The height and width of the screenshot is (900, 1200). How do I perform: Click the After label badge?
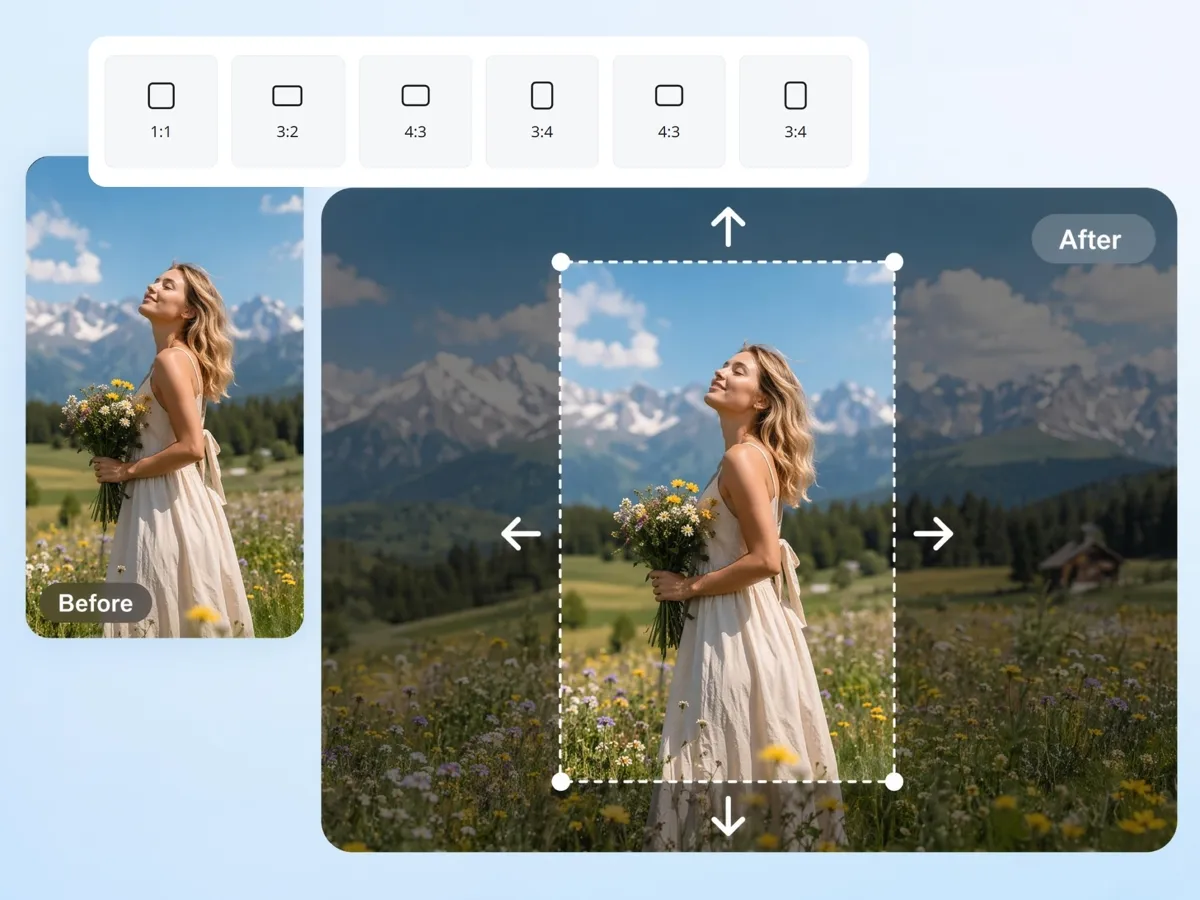(x=1091, y=240)
